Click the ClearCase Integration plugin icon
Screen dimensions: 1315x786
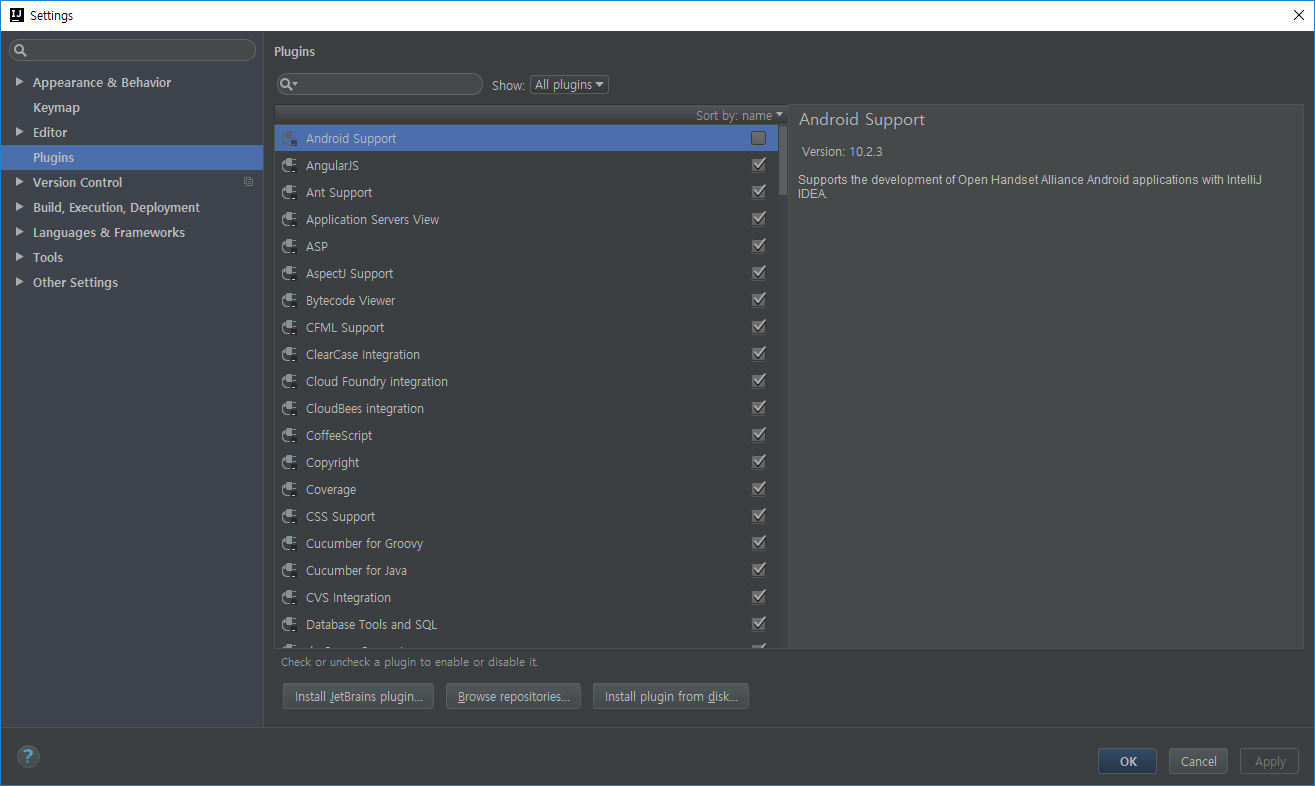290,355
